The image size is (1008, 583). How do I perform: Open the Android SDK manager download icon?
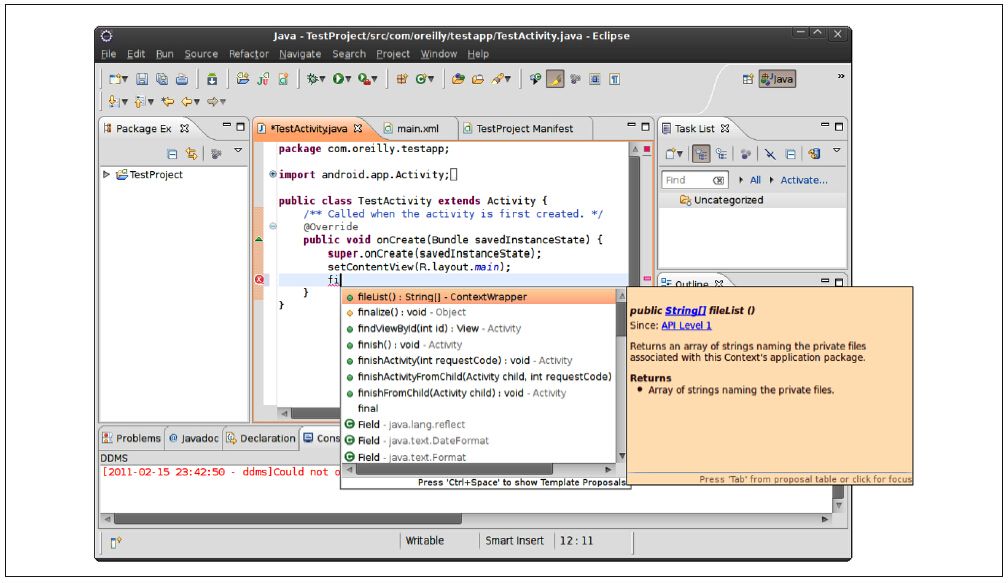coord(212,79)
